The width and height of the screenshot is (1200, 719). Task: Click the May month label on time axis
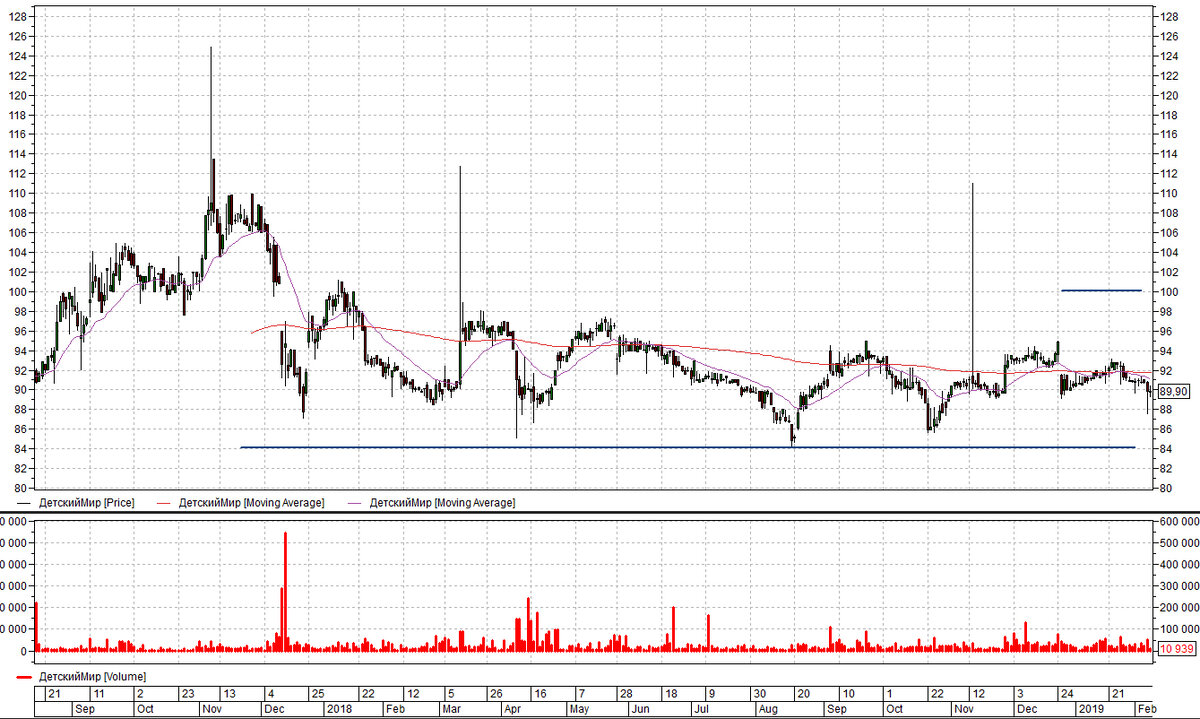[580, 708]
